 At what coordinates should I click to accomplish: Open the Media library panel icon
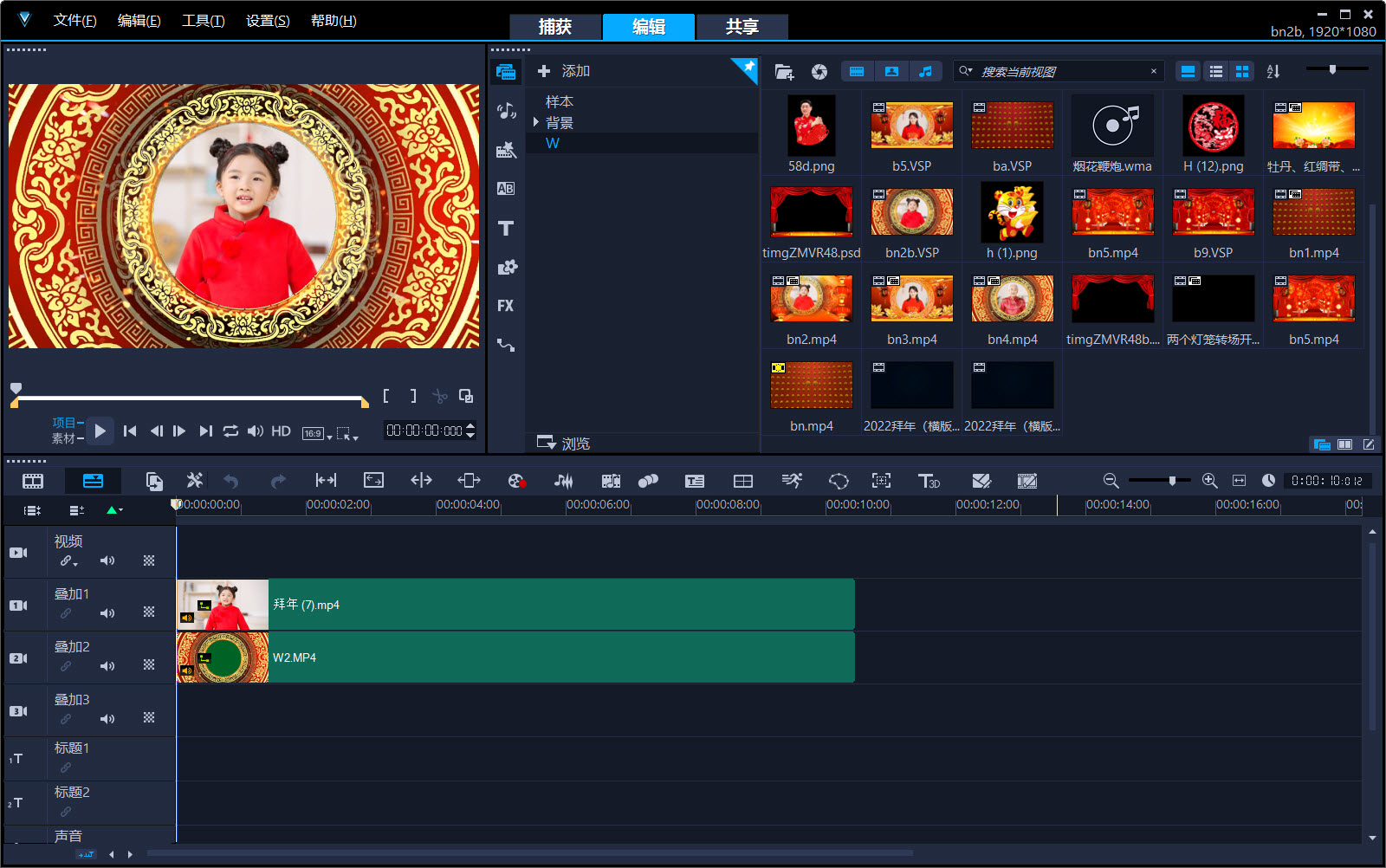[507, 72]
